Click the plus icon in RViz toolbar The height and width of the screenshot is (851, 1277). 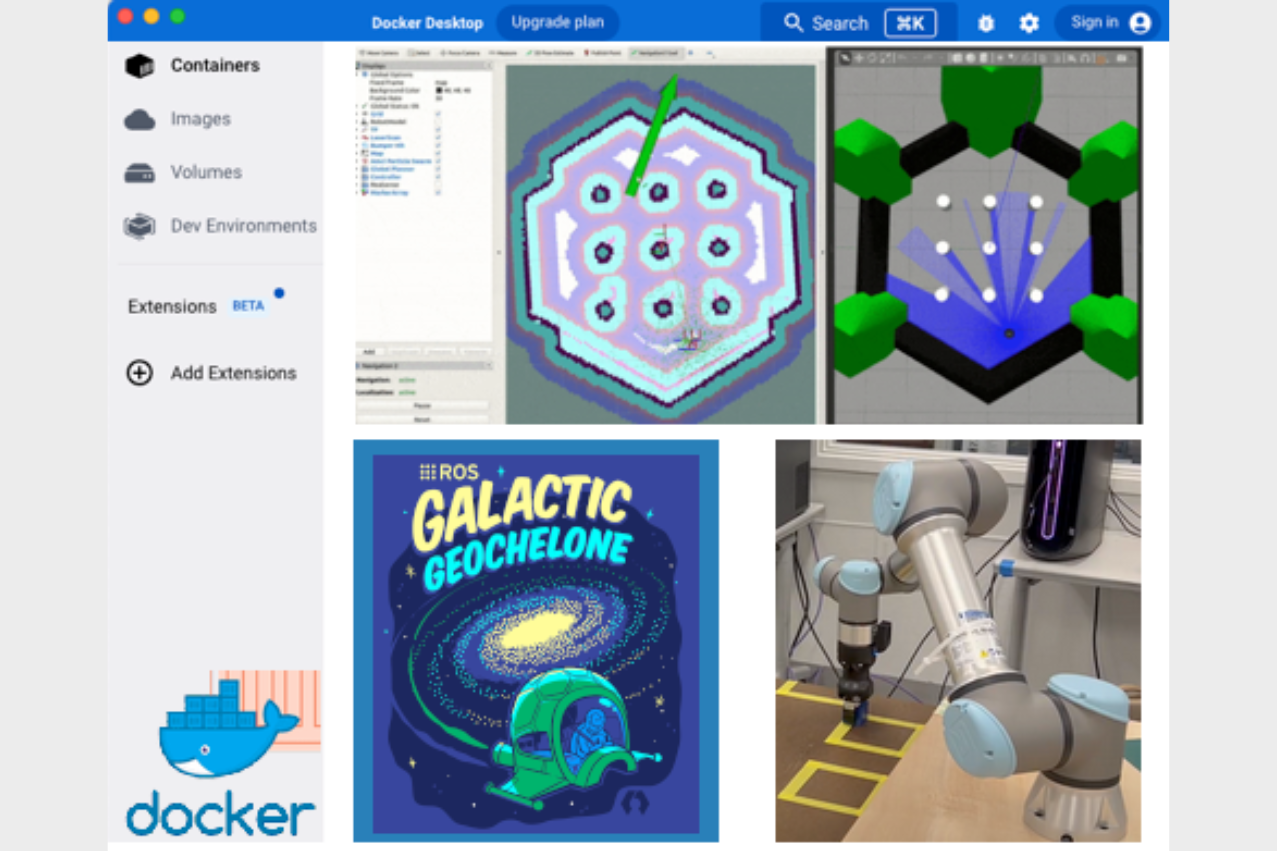tap(691, 52)
